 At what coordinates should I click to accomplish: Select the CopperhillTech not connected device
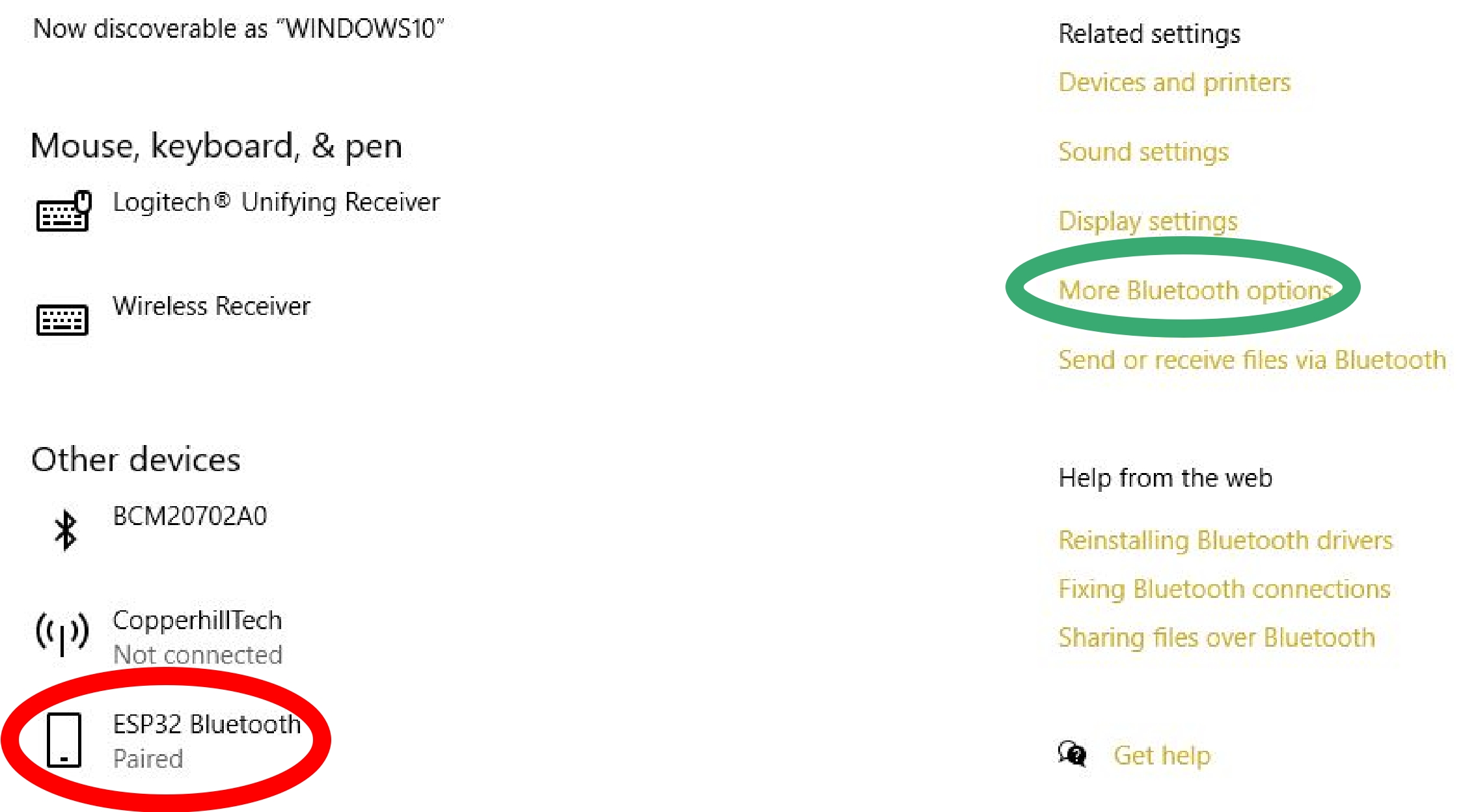(x=197, y=636)
